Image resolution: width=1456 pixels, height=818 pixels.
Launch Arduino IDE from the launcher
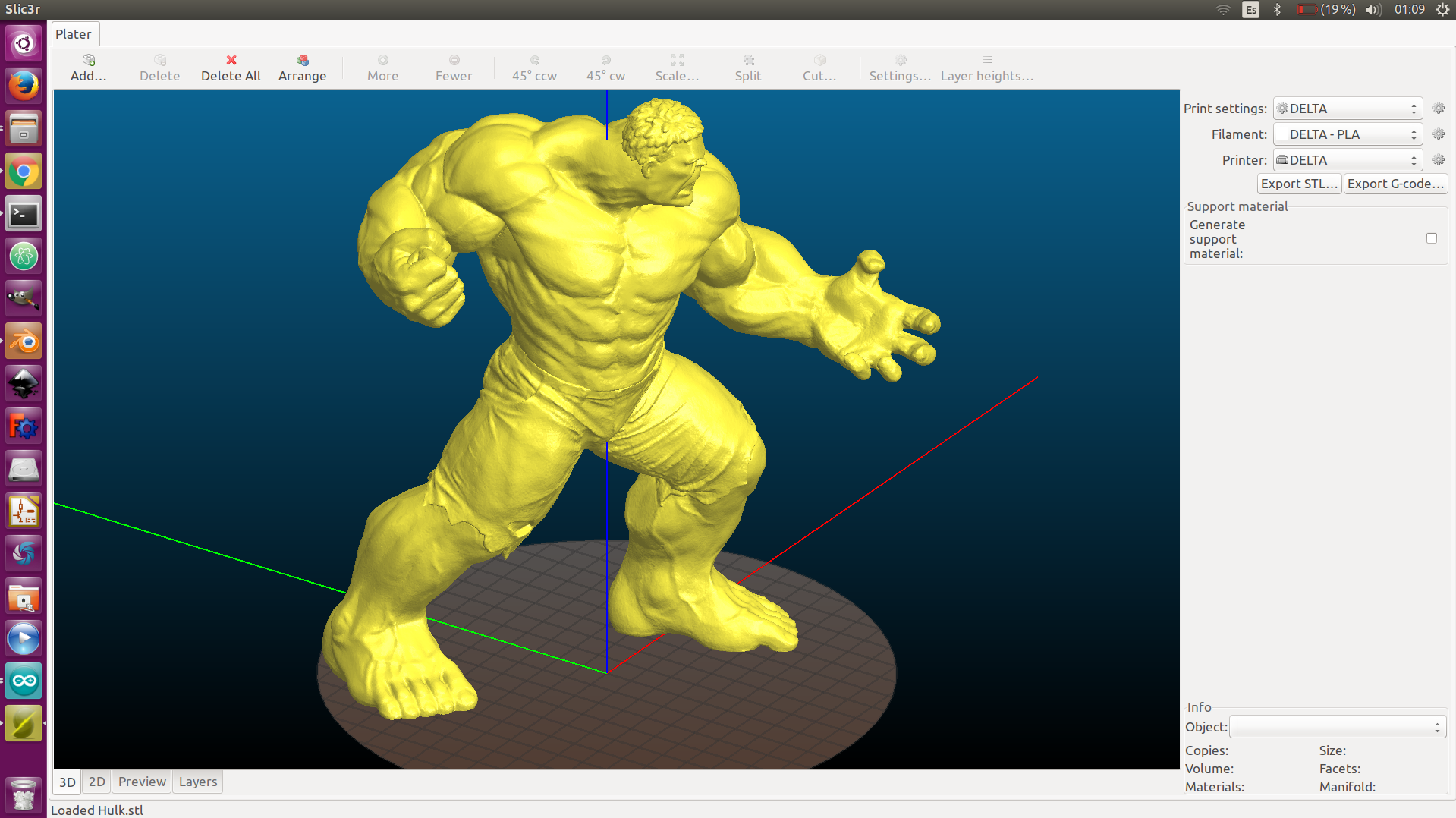pos(24,681)
